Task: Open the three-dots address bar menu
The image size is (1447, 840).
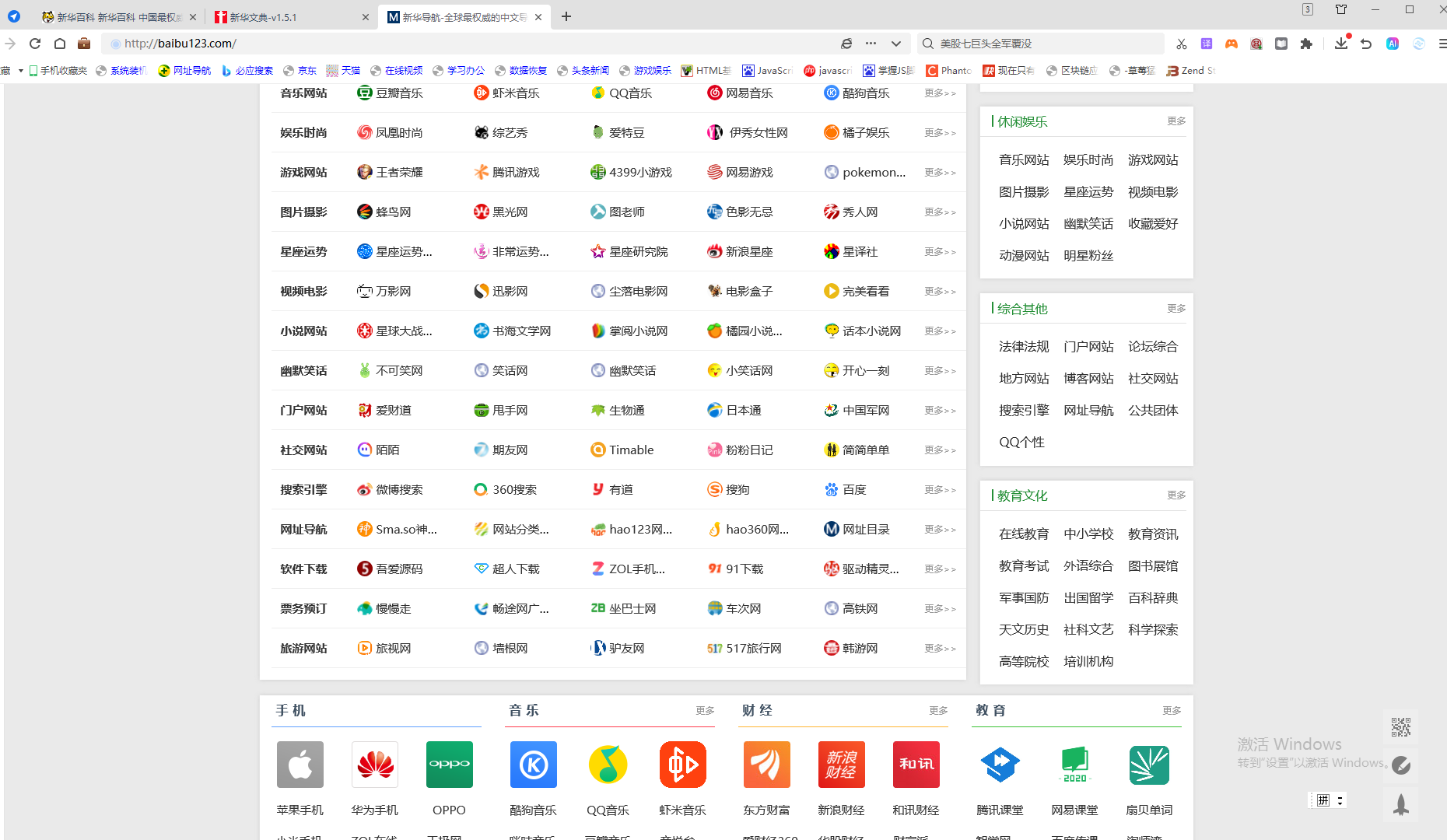Action: [871, 44]
